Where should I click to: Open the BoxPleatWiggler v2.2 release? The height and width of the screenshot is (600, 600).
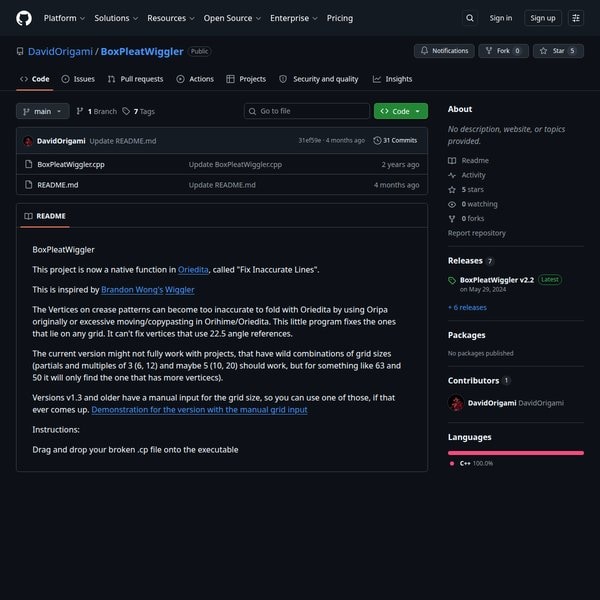click(x=497, y=280)
